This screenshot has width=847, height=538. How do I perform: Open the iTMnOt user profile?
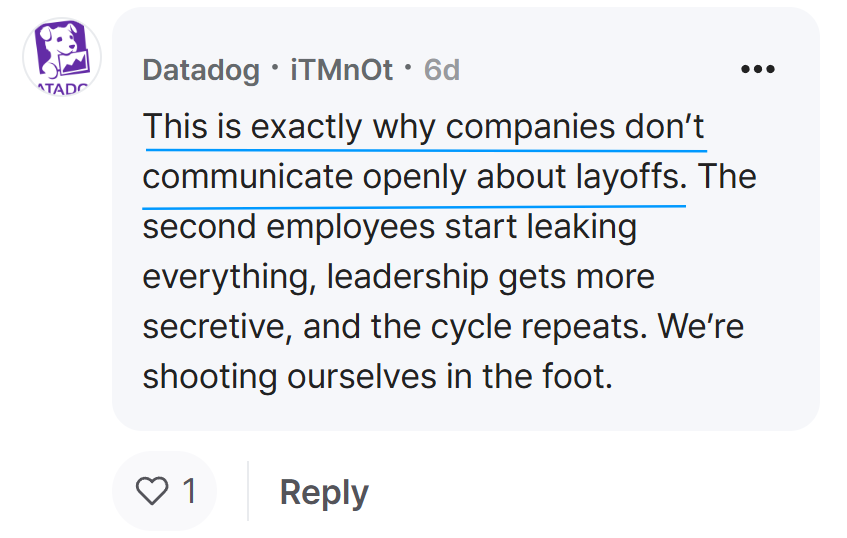click(x=341, y=70)
